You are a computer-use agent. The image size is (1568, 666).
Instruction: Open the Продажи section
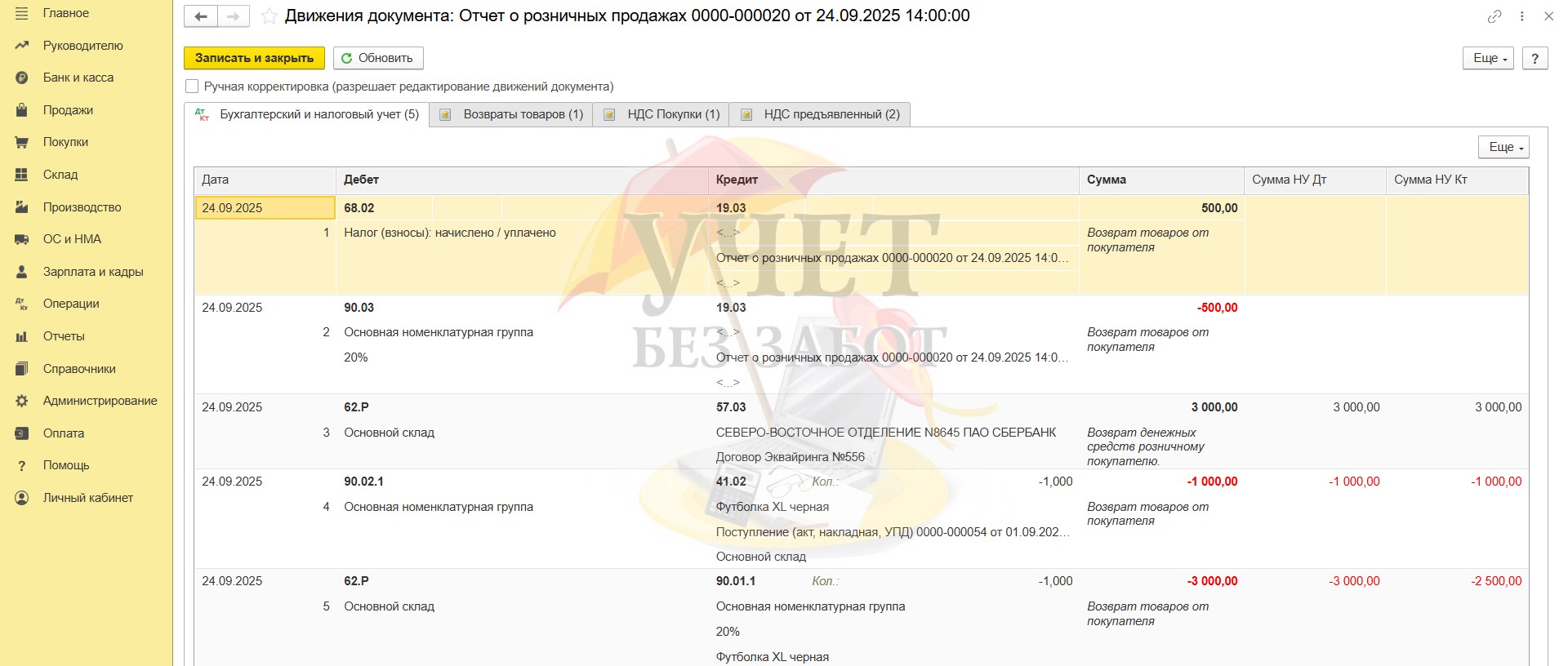coord(68,110)
